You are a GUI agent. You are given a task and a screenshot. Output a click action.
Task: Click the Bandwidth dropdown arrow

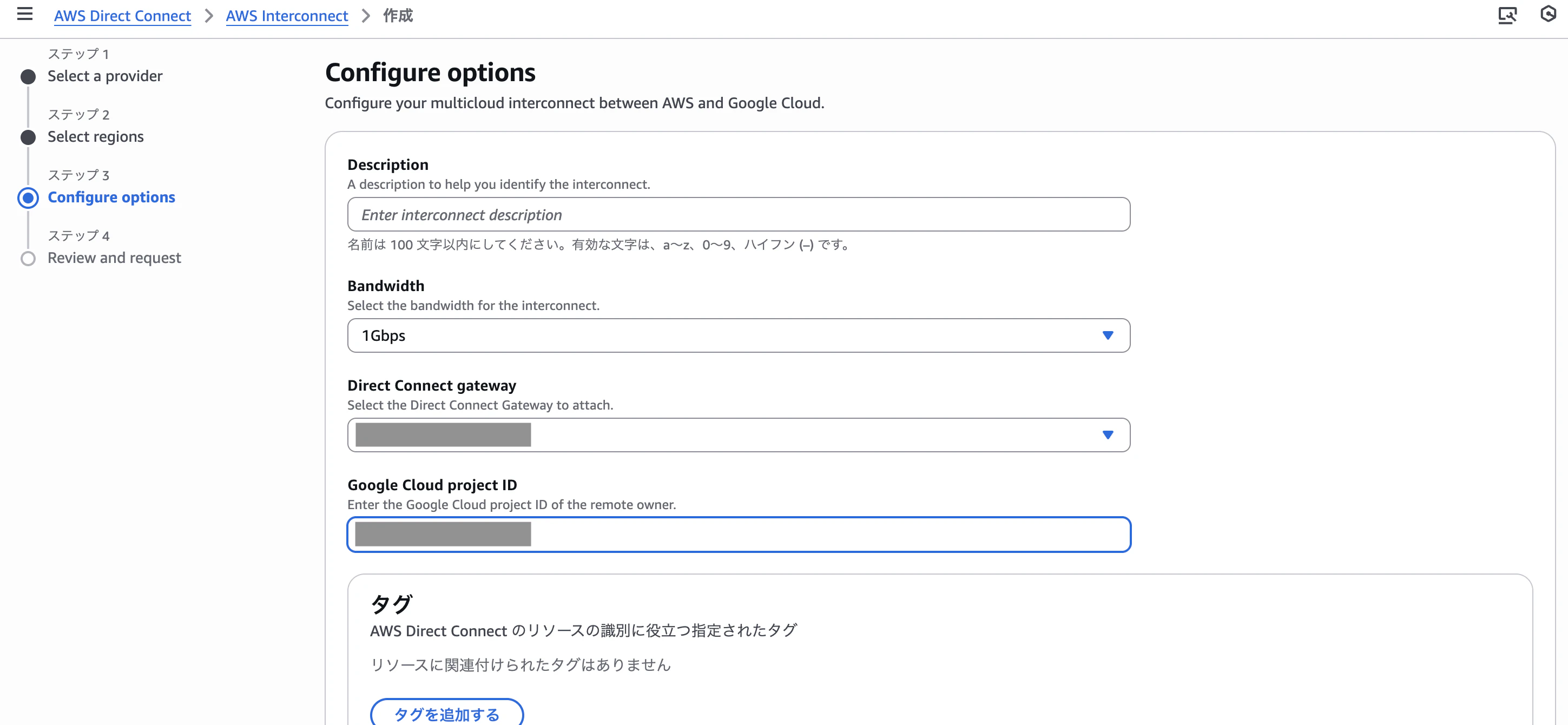click(1108, 335)
